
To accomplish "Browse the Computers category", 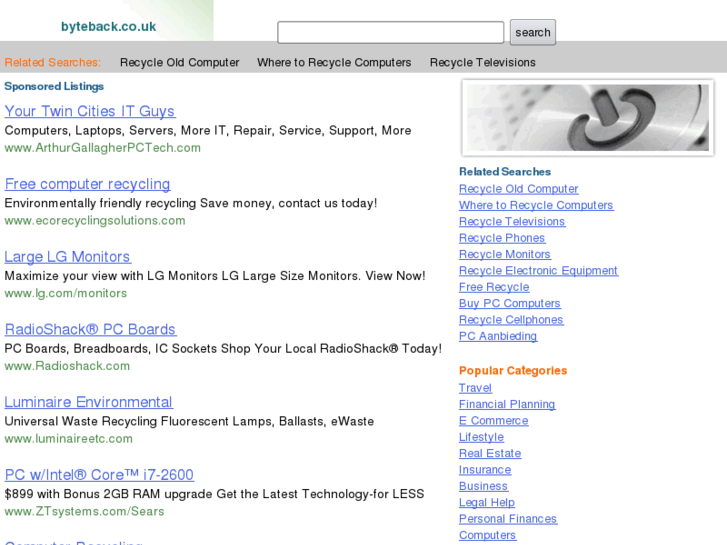I will tap(487, 535).
